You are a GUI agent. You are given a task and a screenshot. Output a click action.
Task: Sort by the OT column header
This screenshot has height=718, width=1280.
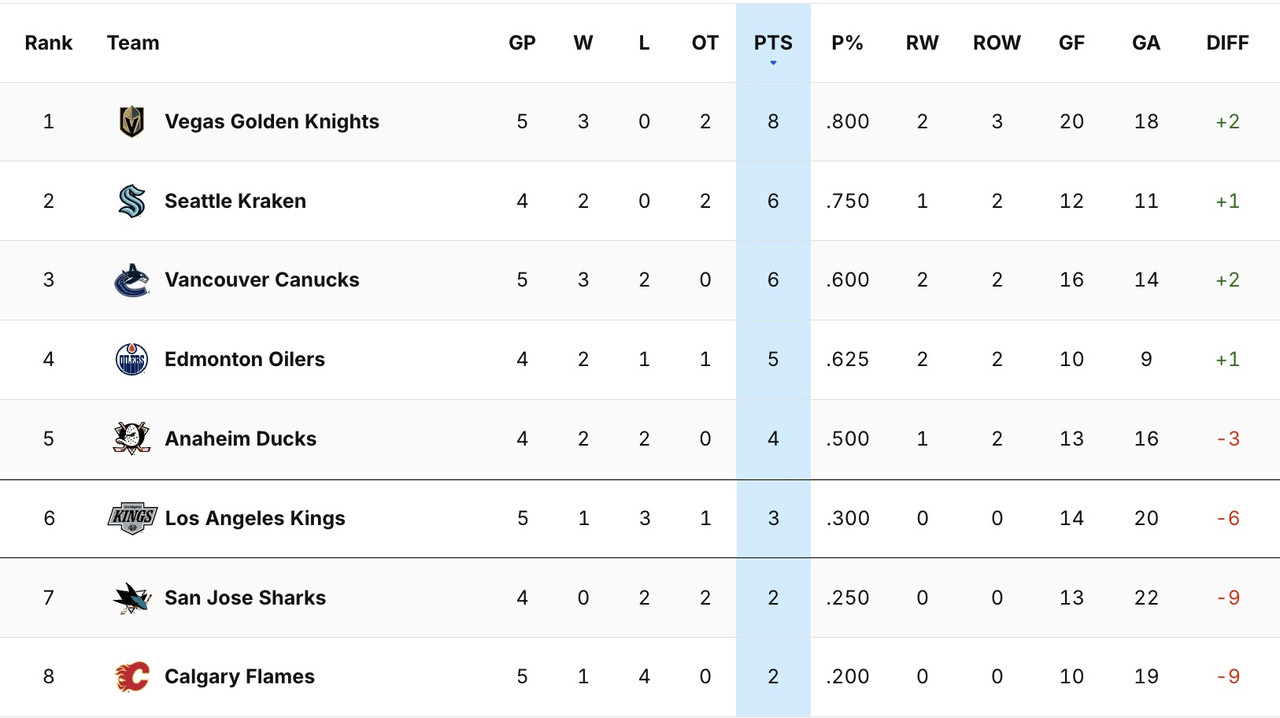tap(705, 43)
